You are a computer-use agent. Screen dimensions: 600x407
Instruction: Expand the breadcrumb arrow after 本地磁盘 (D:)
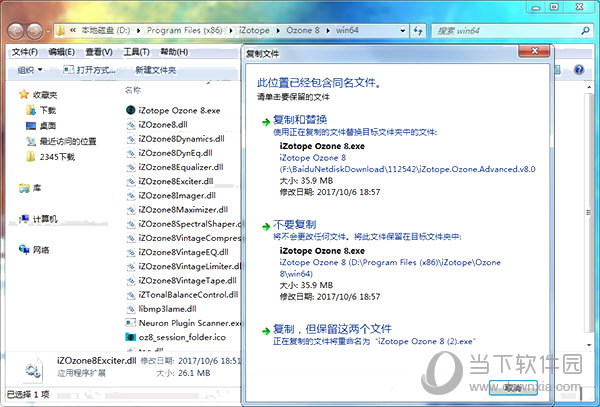[139, 31]
